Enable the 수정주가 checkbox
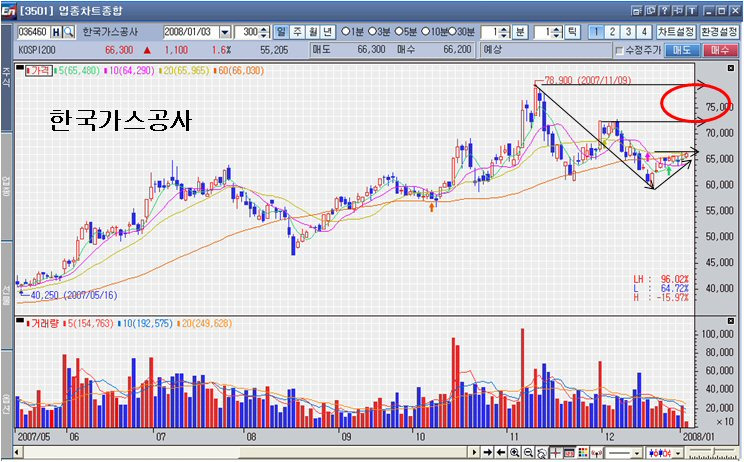The image size is (744, 462). [620, 50]
